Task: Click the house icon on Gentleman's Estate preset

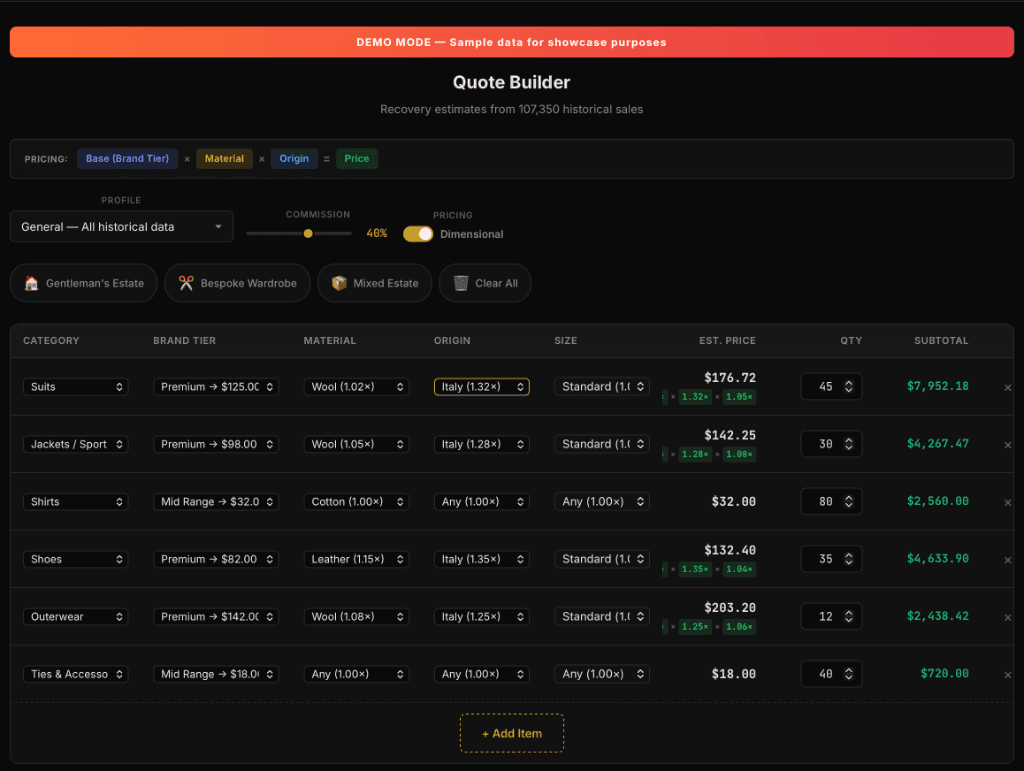Action: [30, 283]
